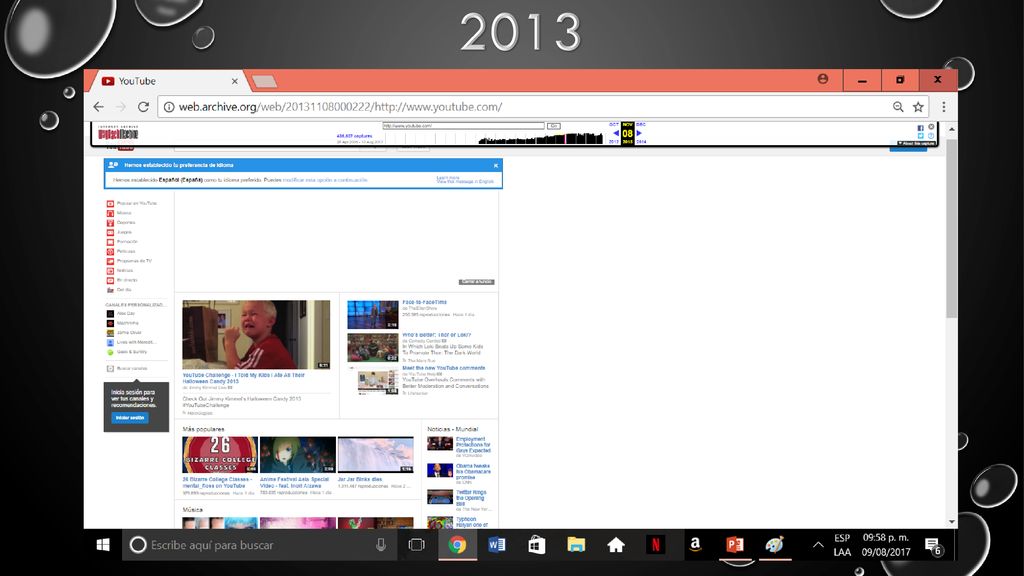Expand About this capture

point(916,144)
